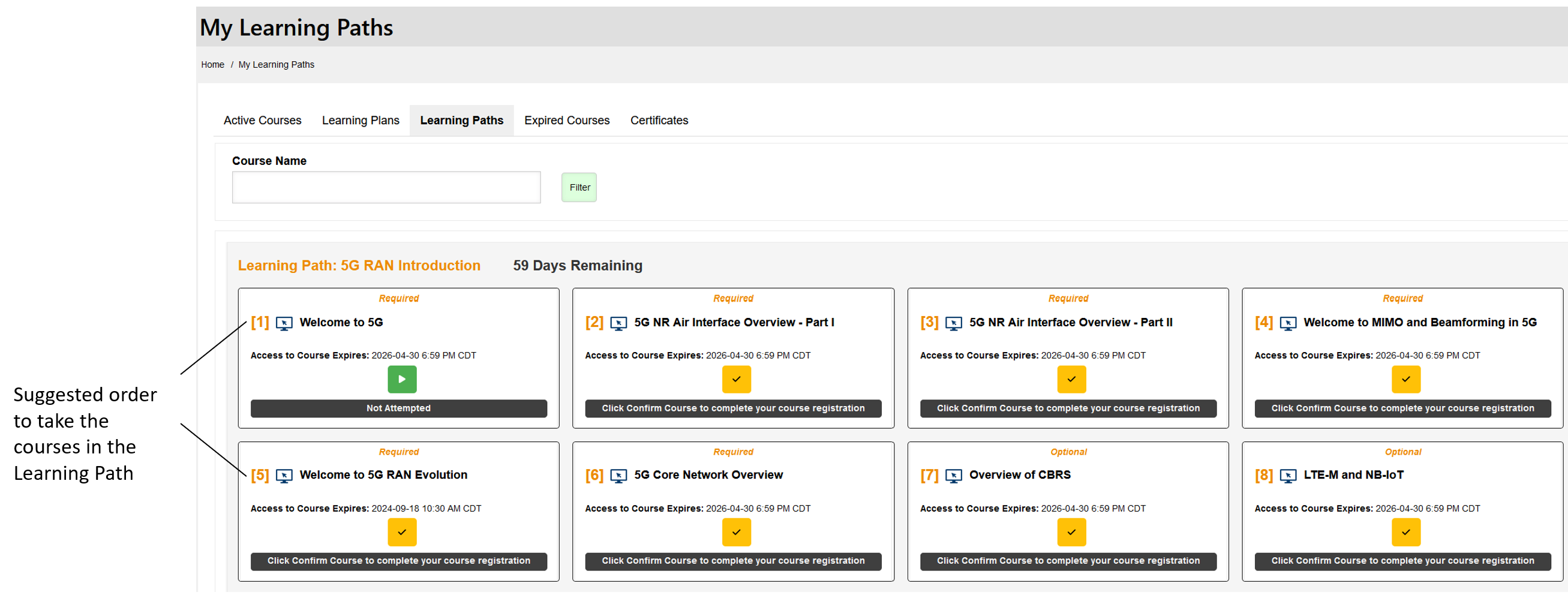View the Expired Courses tab
Viewport: 1568px width, 601px height.
[567, 121]
